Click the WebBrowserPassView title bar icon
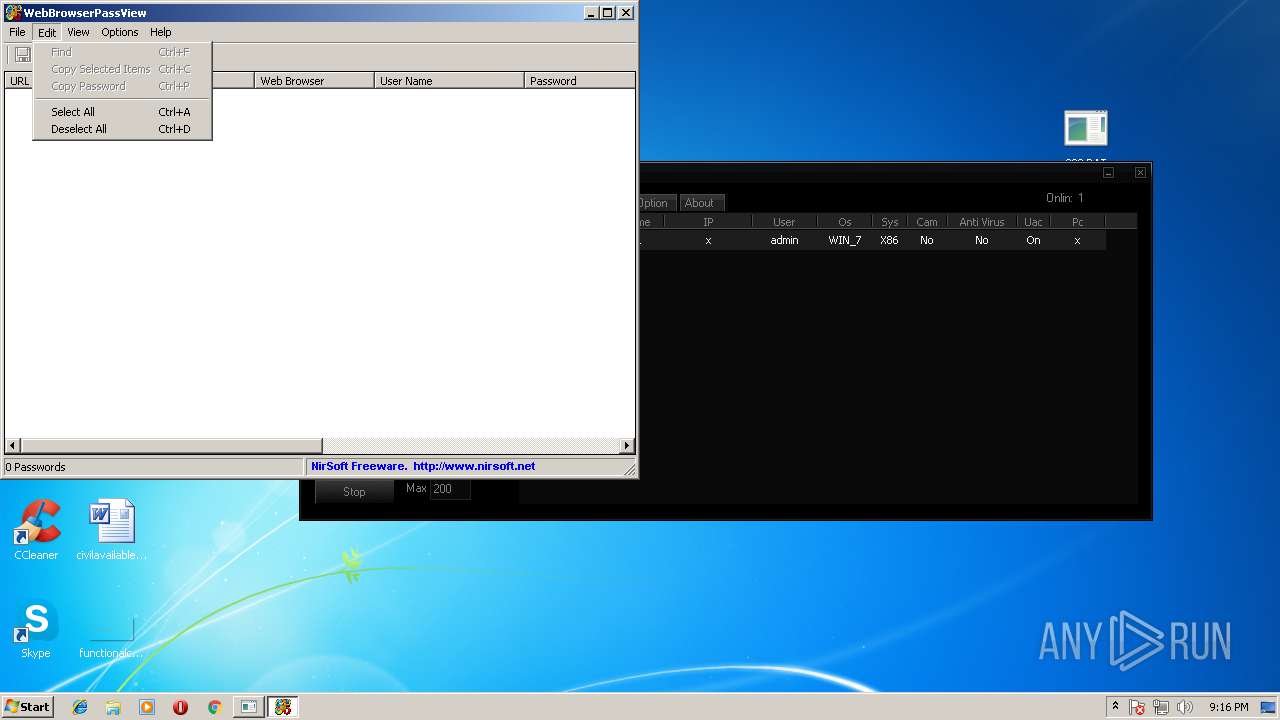The height and width of the screenshot is (720, 1280). point(13,13)
